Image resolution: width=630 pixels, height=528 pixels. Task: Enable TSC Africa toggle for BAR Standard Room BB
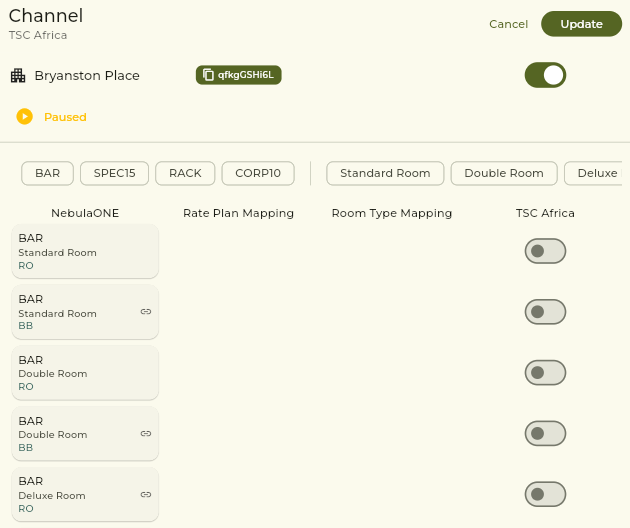[545, 312]
